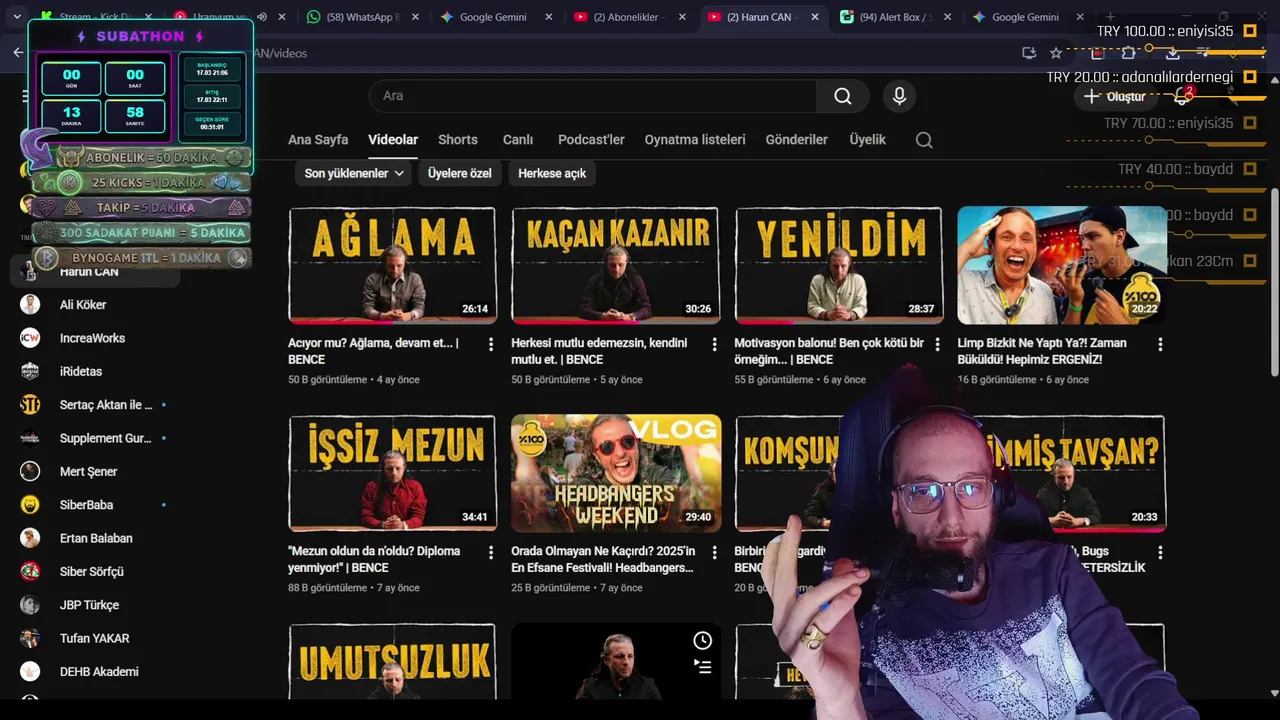Open the KAÇAN KAZANIR video thumbnail

(615, 265)
